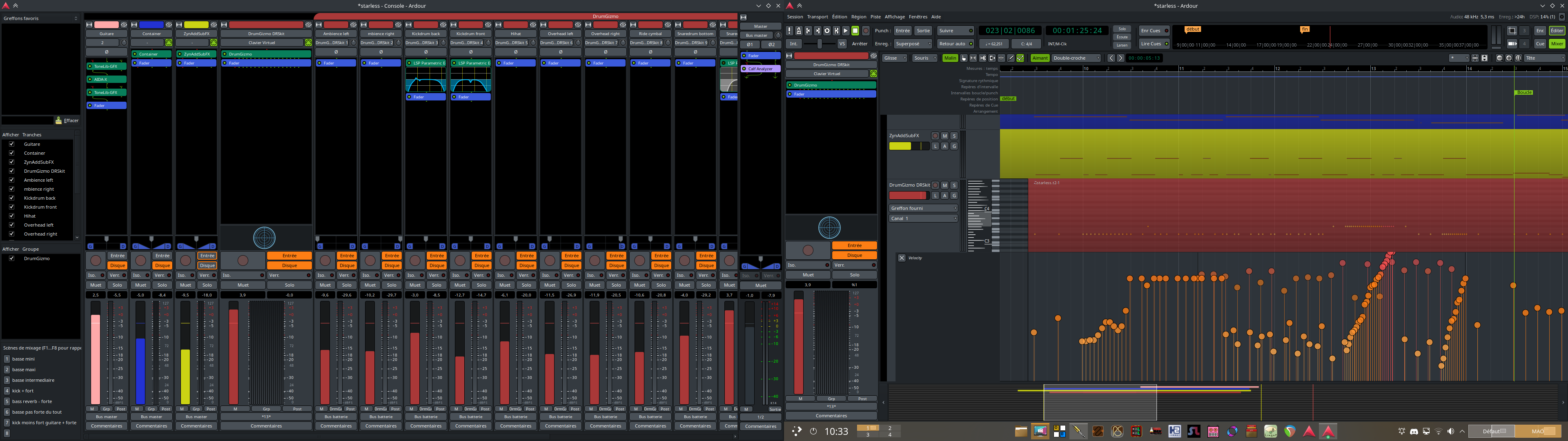
Task: Toggle the Suivre follow playhead button
Action: click(955, 31)
